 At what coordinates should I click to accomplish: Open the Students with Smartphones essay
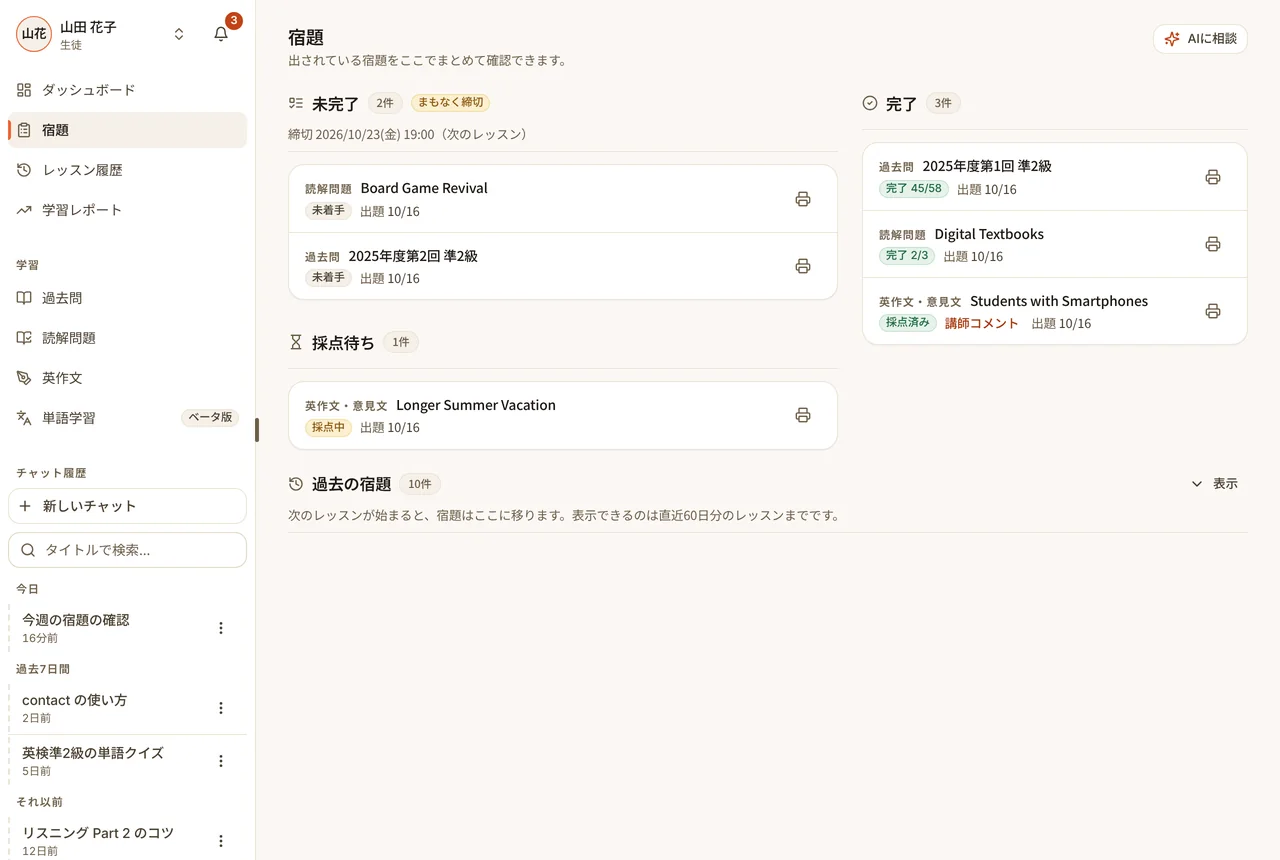coord(1055,311)
